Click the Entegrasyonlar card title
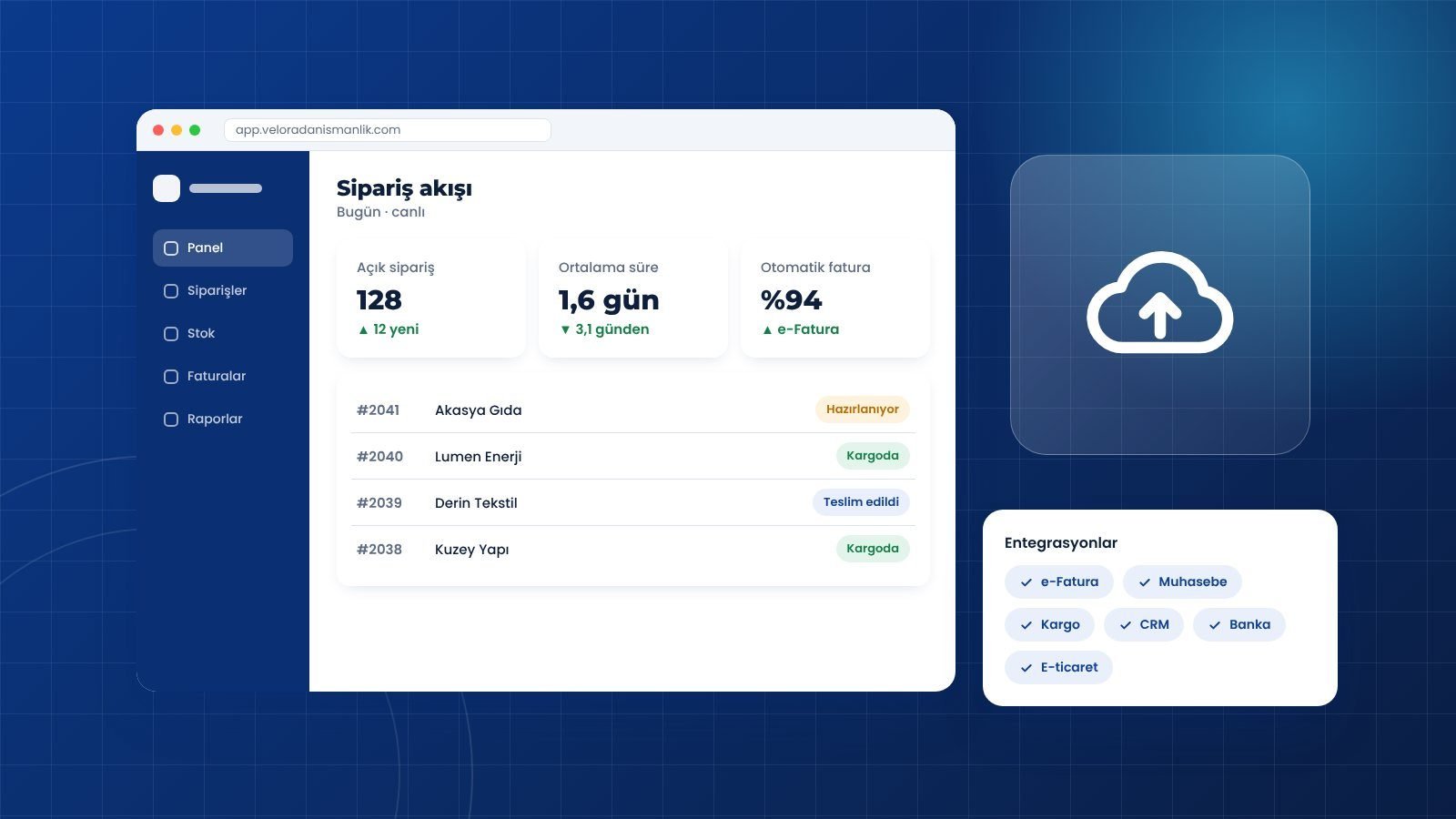Image resolution: width=1456 pixels, height=819 pixels. pos(1061,543)
